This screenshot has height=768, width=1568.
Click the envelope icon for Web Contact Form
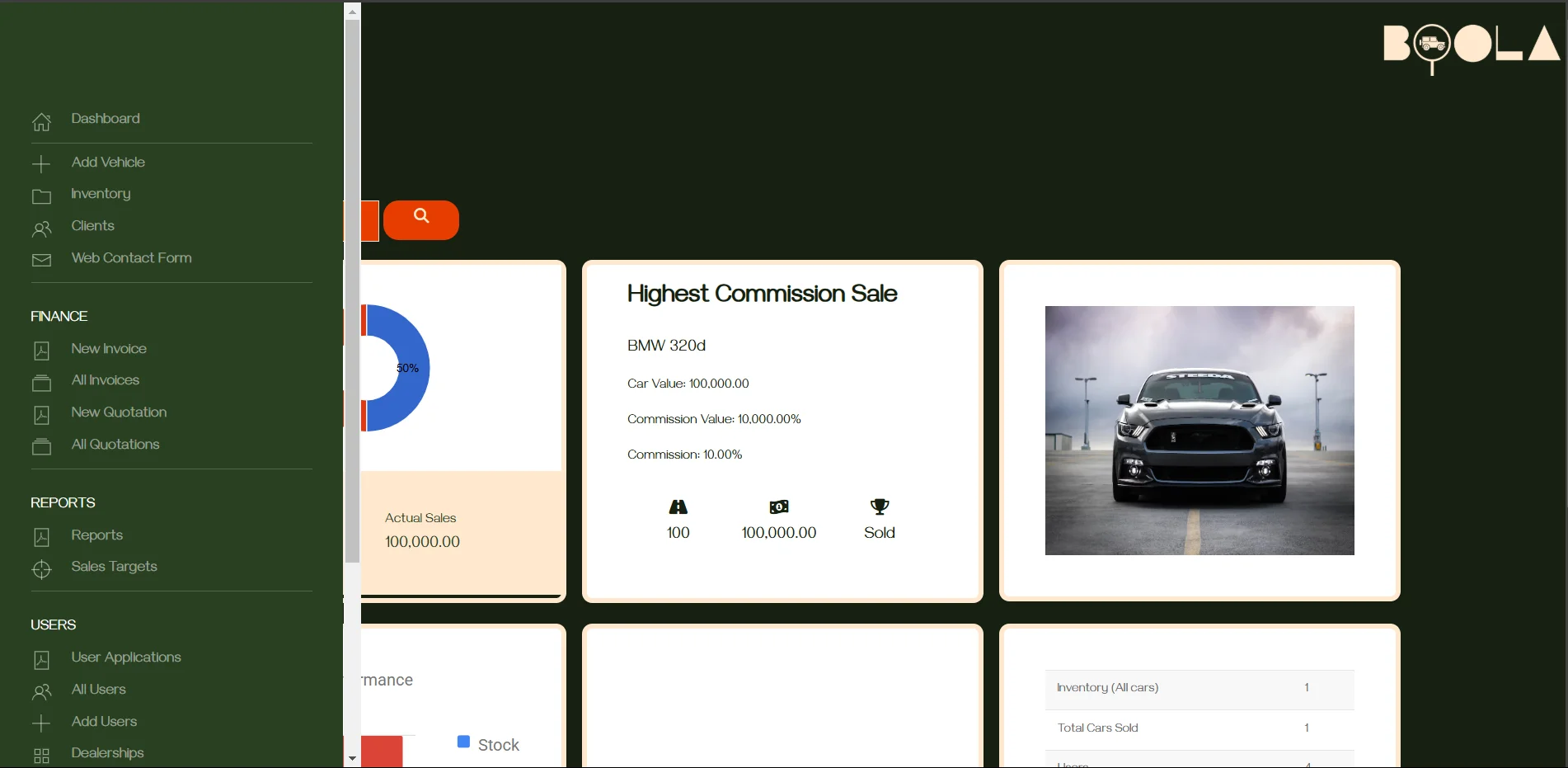point(41,260)
